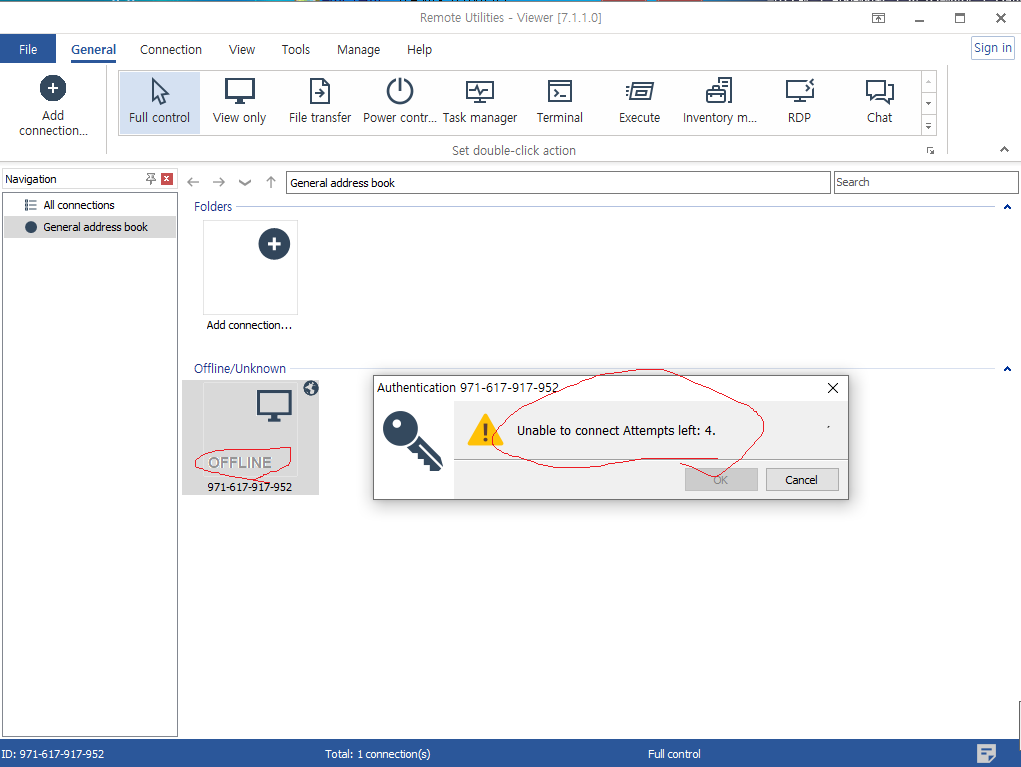
Task: Expand the ribbon gallery dropdown arrow
Action: (929, 126)
